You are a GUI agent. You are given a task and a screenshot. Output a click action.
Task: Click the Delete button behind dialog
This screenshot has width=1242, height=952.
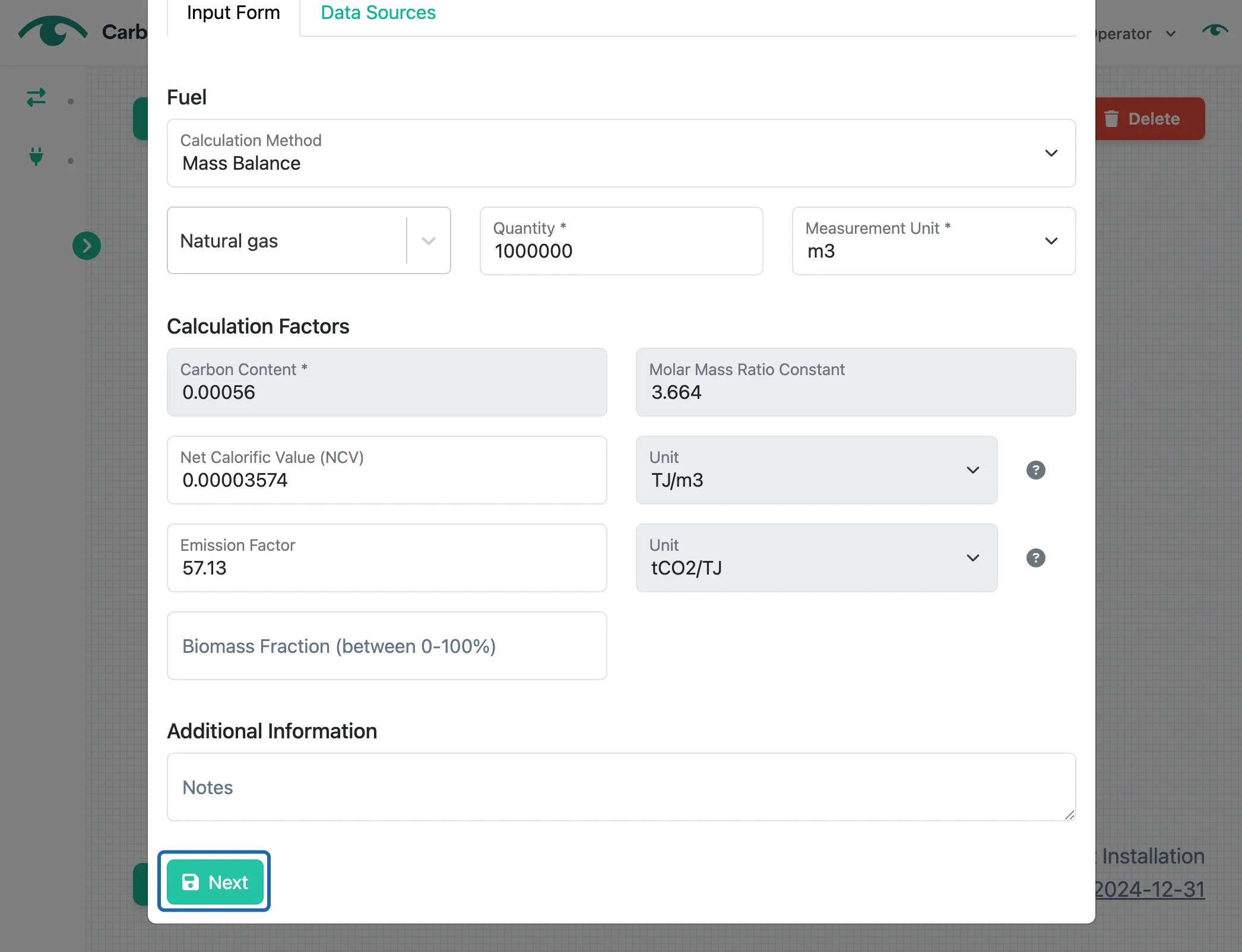tap(1149, 119)
